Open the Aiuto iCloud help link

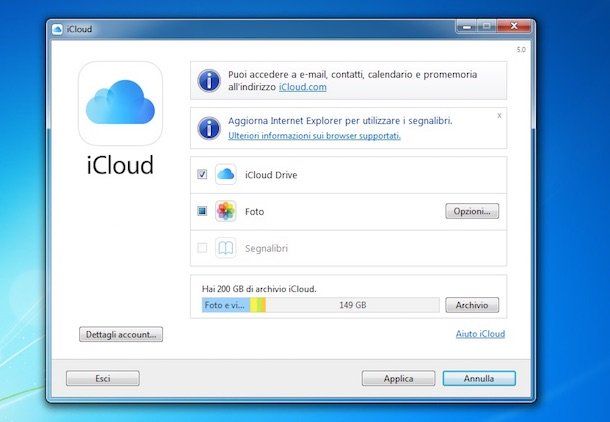click(x=480, y=334)
